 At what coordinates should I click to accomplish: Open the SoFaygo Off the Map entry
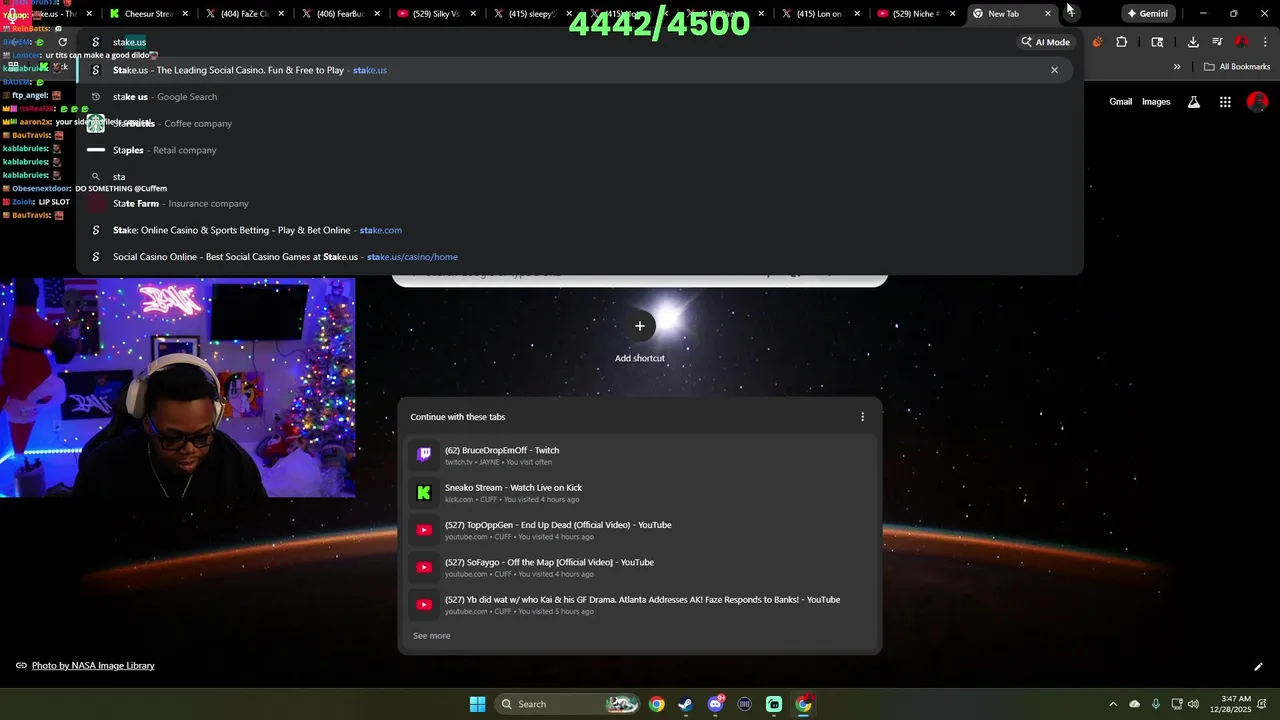[x=640, y=567]
